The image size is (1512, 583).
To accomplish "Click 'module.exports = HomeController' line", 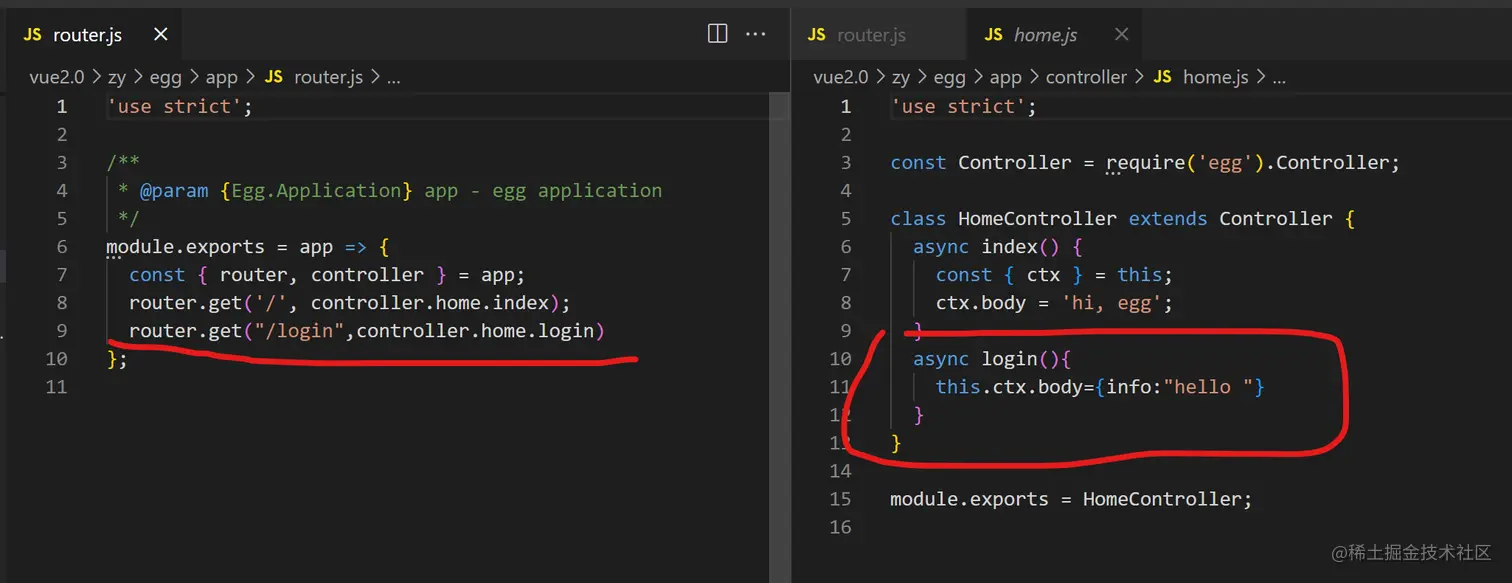I will click(1071, 499).
